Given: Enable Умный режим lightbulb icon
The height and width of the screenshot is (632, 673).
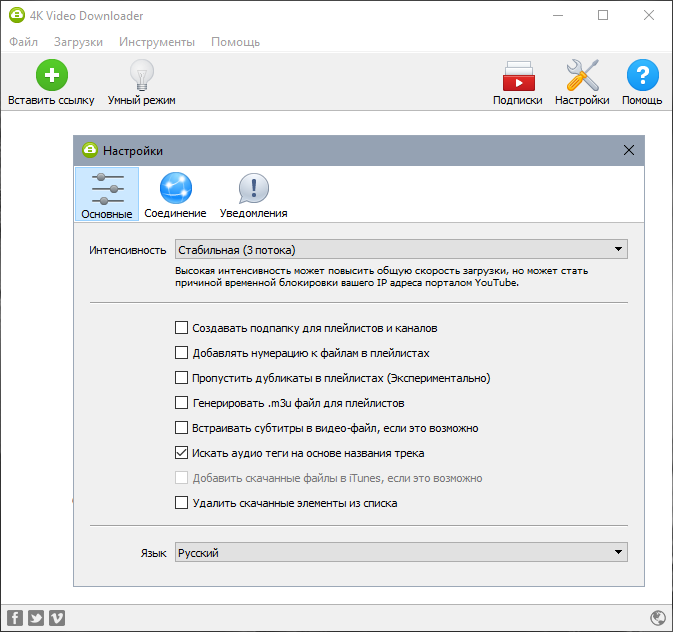Looking at the screenshot, I should pyautogui.click(x=142, y=75).
